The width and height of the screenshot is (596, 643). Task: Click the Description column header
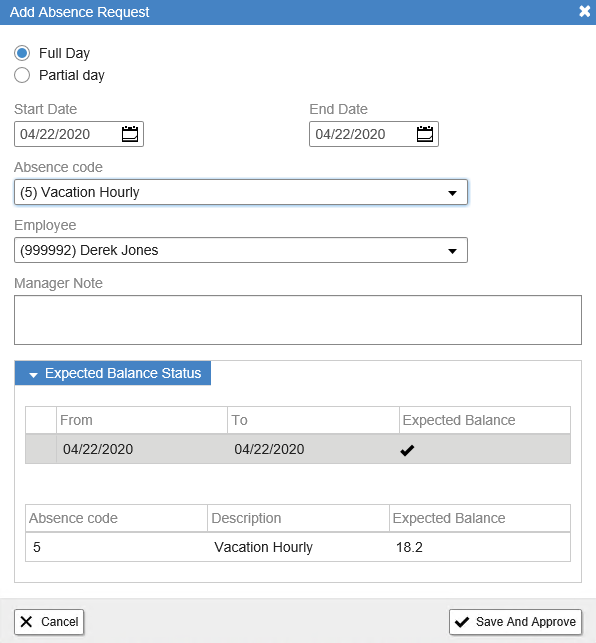pyautogui.click(x=298, y=518)
